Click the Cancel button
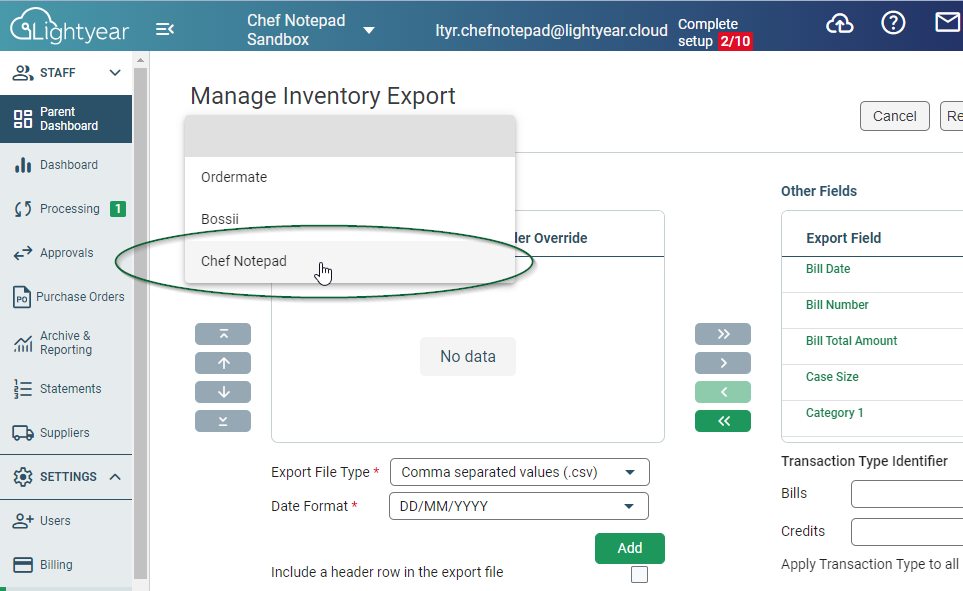963x591 pixels. point(894,116)
